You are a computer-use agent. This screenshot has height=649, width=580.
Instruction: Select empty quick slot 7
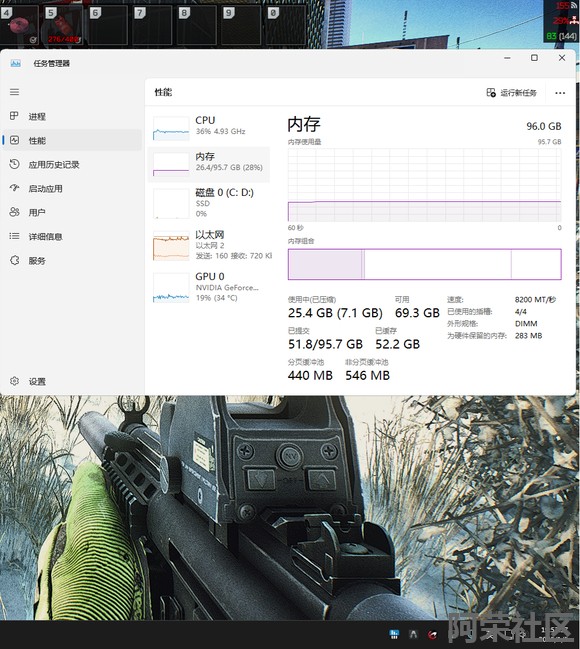pos(152,25)
